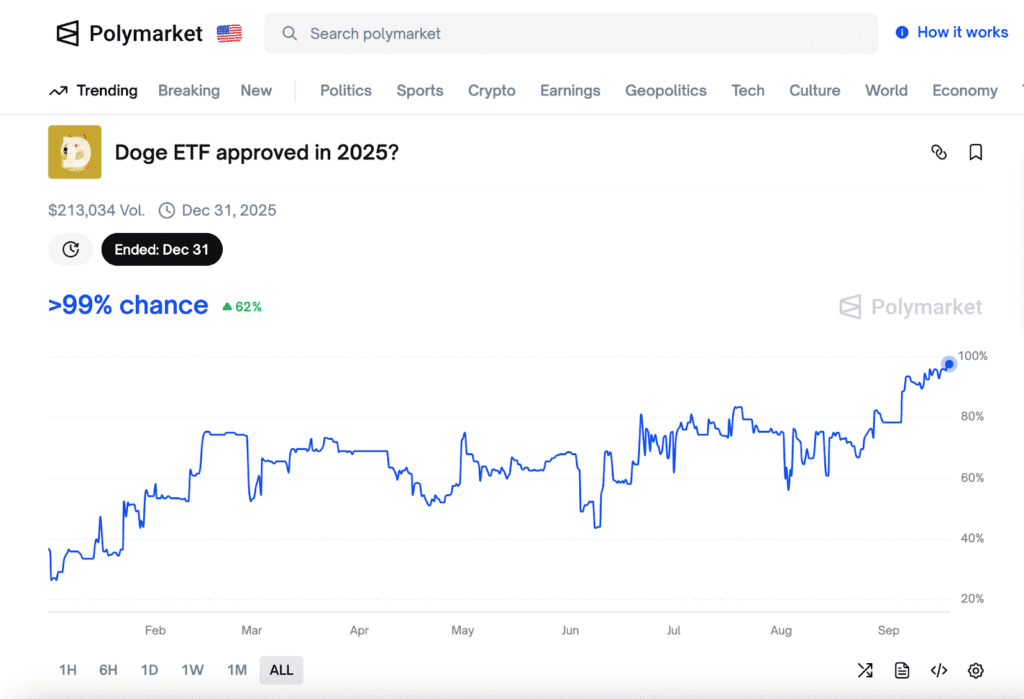Select the ALL time range
Screen dimensions: 1024x699
(x=281, y=670)
